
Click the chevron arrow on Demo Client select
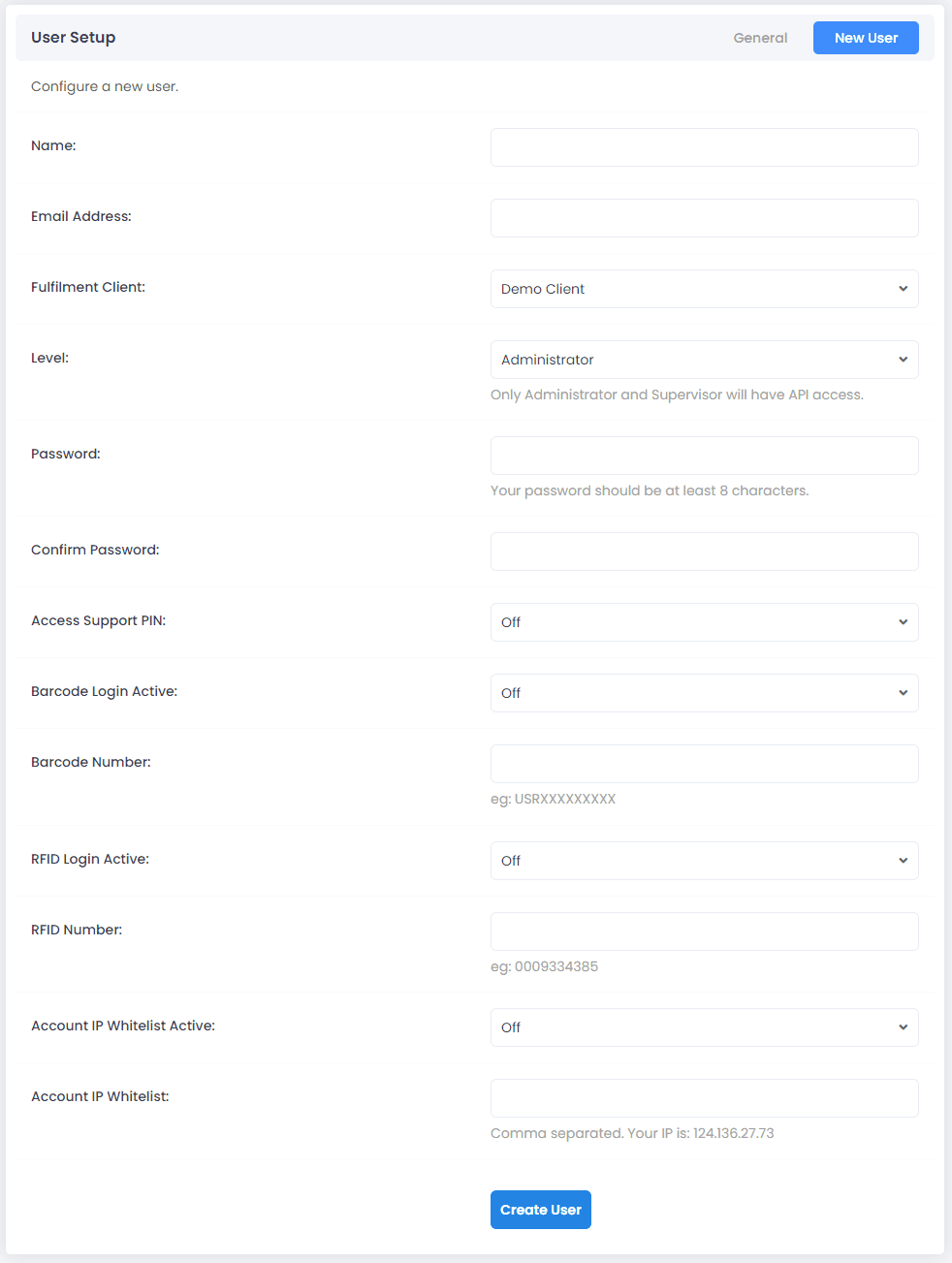coord(903,289)
